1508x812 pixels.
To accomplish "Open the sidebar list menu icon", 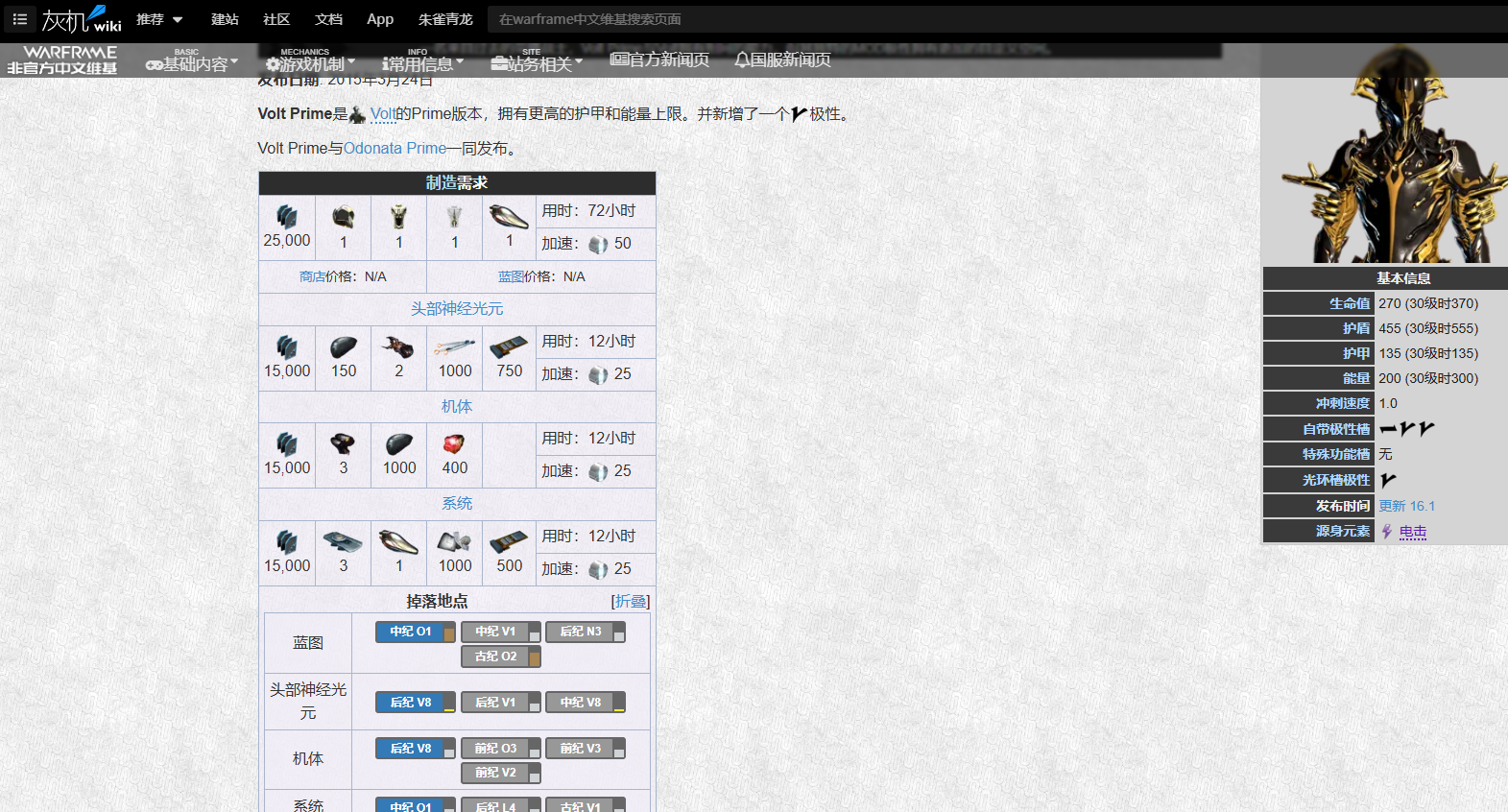I will pos(19,19).
